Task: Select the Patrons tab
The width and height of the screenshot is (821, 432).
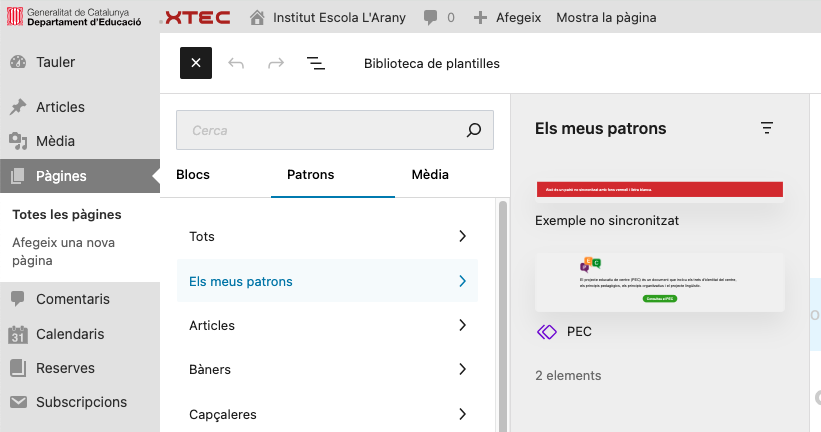Action: pyautogui.click(x=310, y=174)
